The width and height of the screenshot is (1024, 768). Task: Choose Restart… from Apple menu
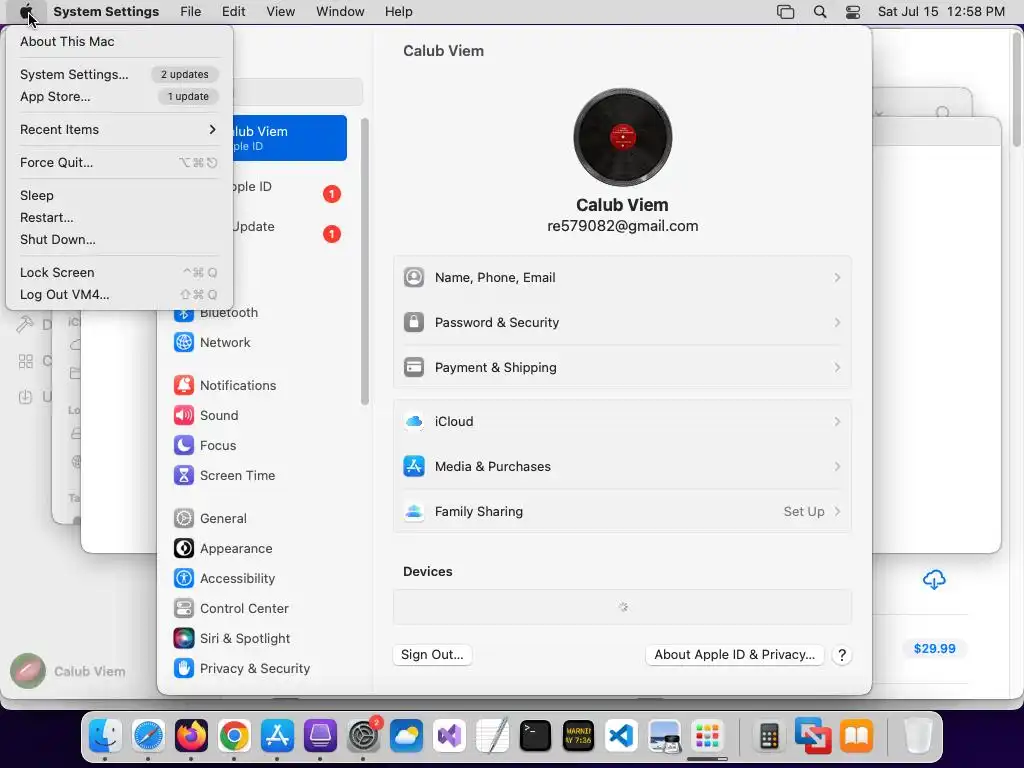coord(119,217)
